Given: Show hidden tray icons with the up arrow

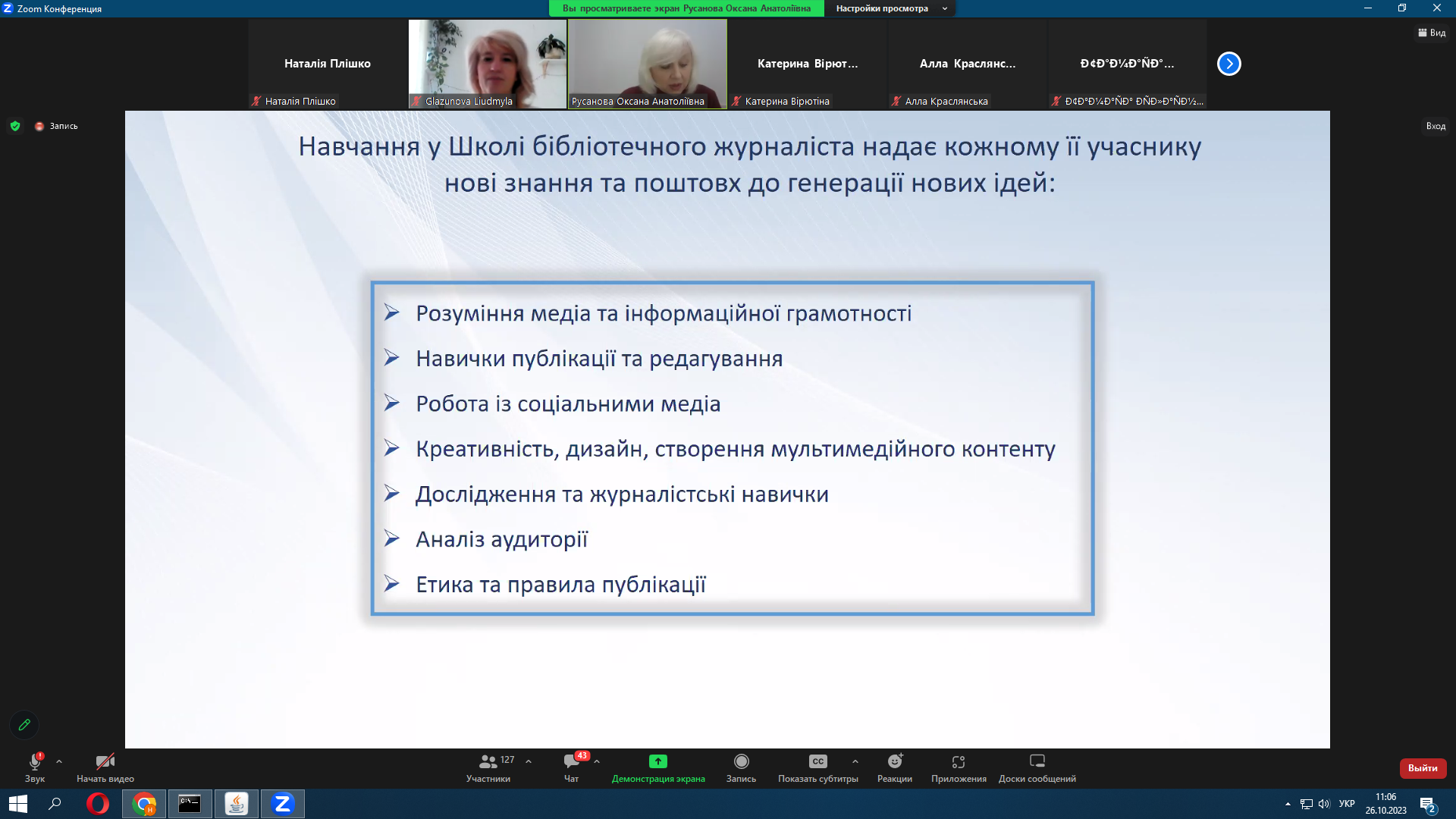Looking at the screenshot, I should pos(1288,804).
